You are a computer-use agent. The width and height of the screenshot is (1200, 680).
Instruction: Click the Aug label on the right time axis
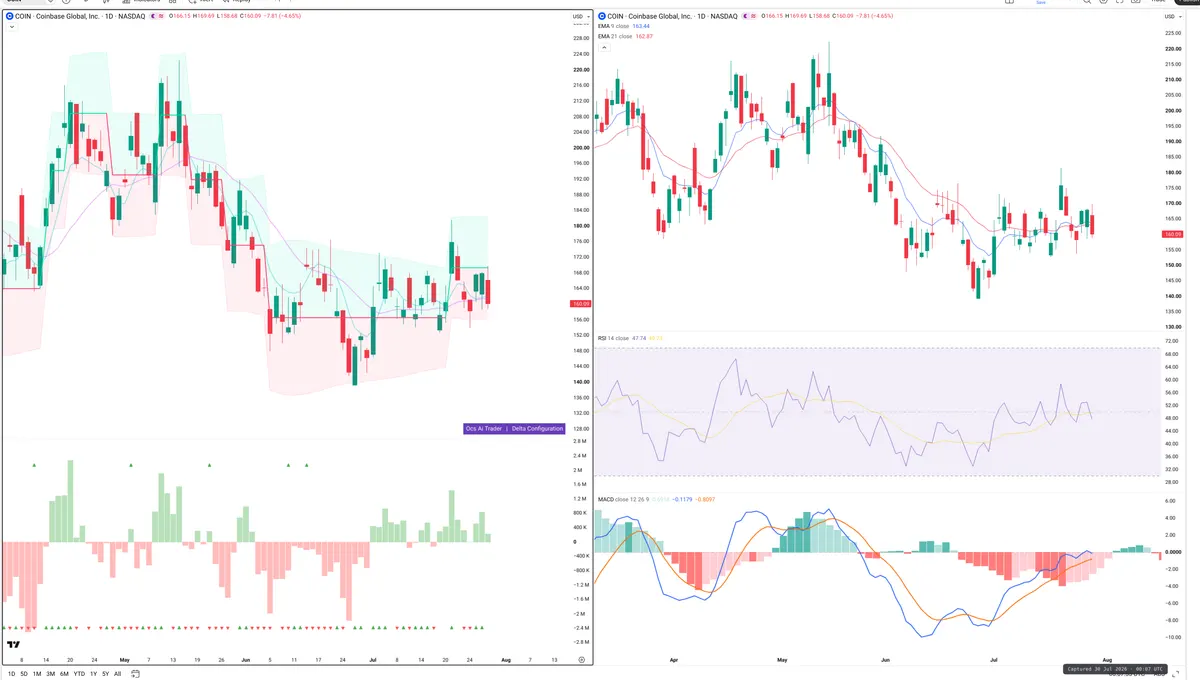click(x=1105, y=660)
